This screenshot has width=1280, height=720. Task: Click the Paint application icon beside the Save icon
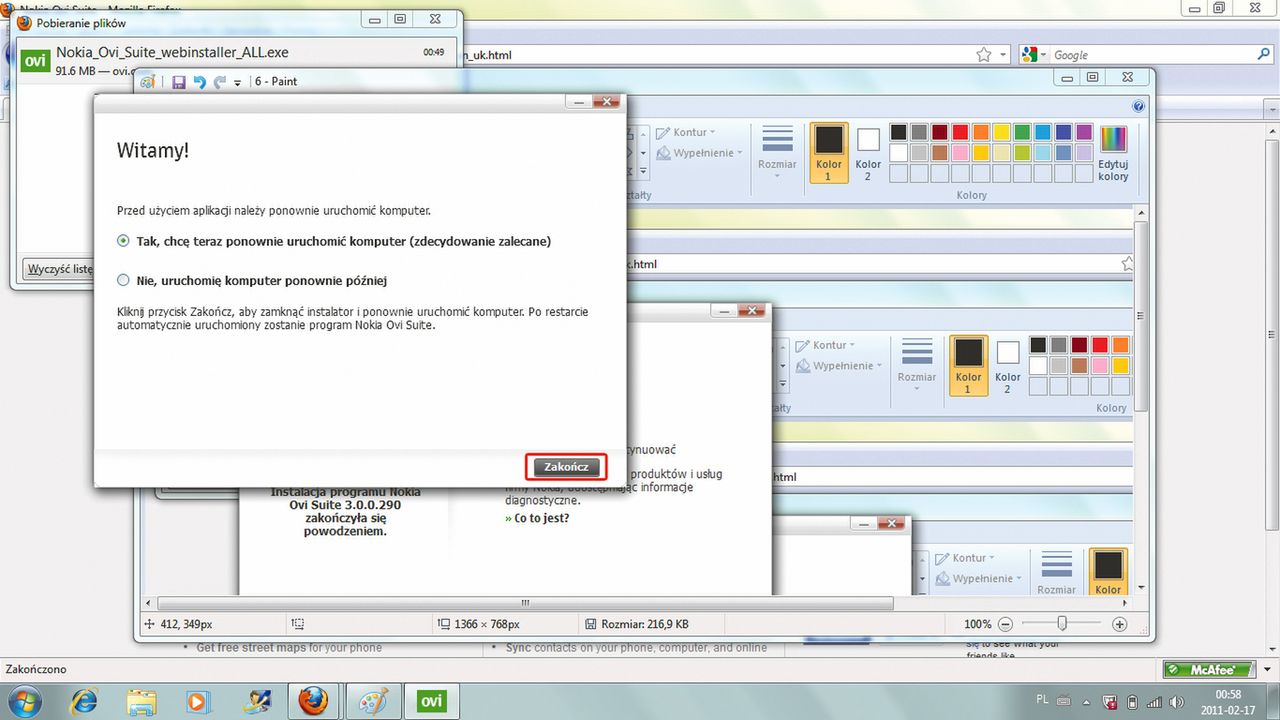pos(148,82)
